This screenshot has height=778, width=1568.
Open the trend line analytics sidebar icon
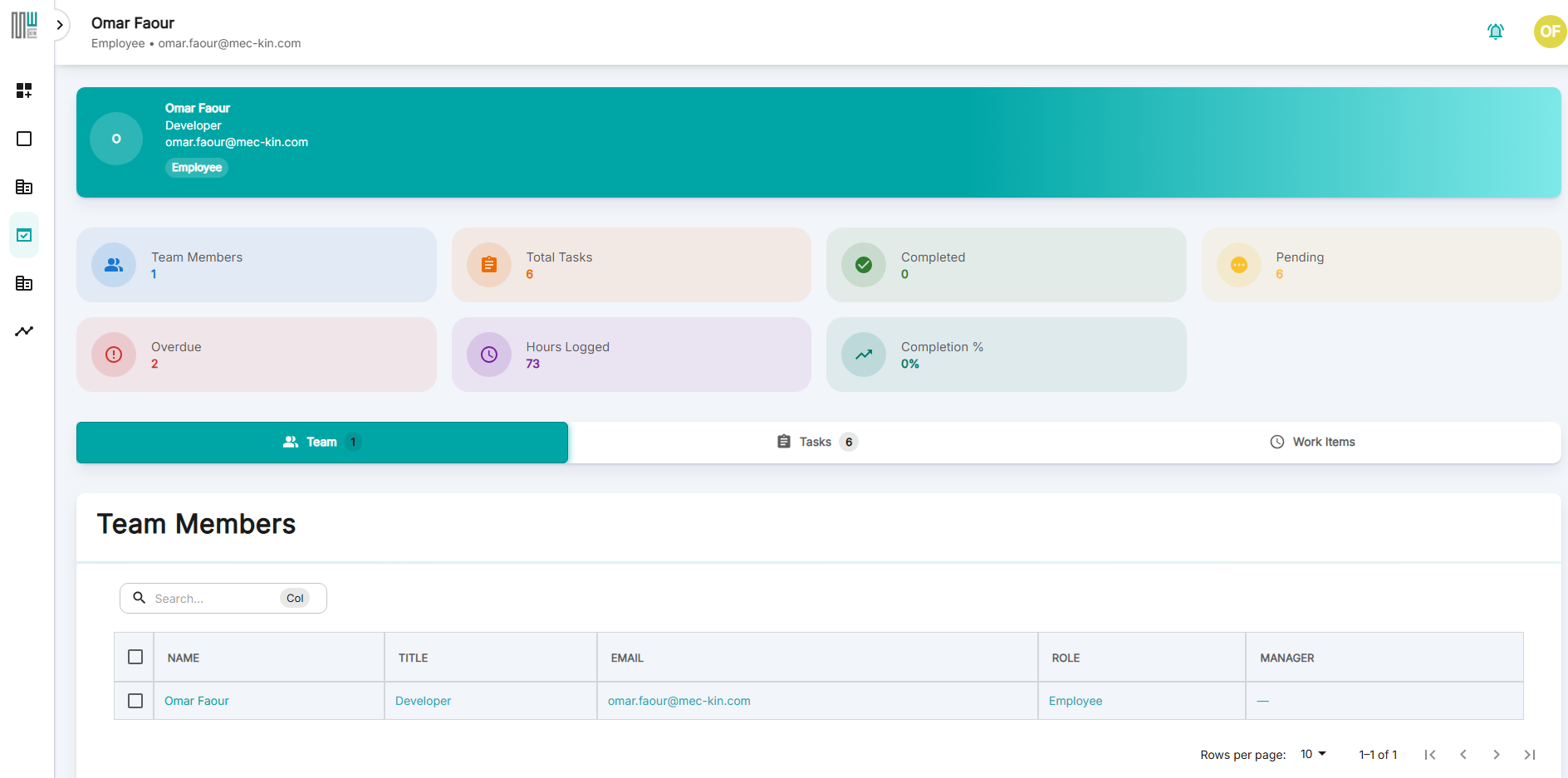click(x=24, y=331)
